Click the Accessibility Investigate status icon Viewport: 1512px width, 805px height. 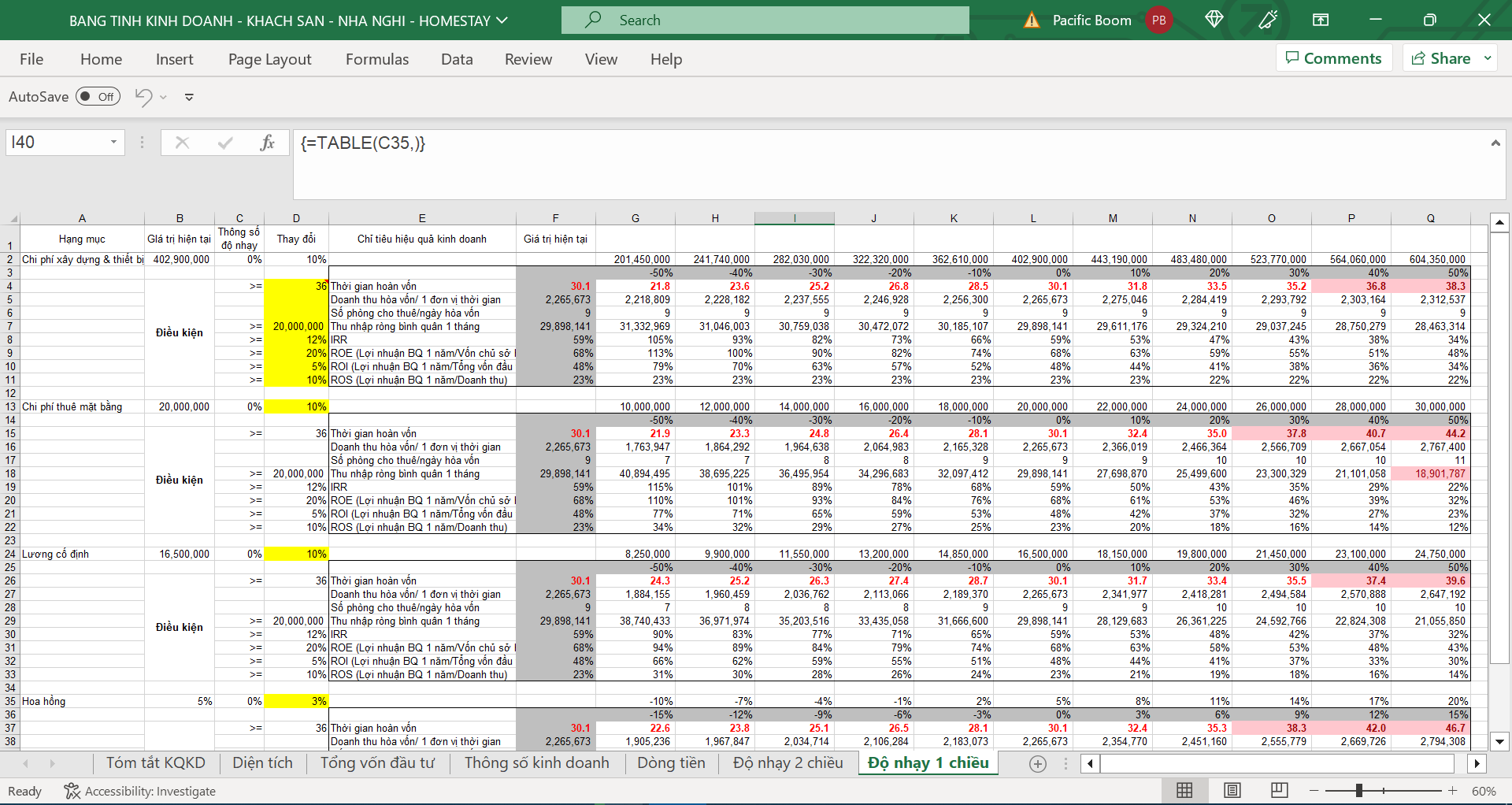tap(72, 791)
